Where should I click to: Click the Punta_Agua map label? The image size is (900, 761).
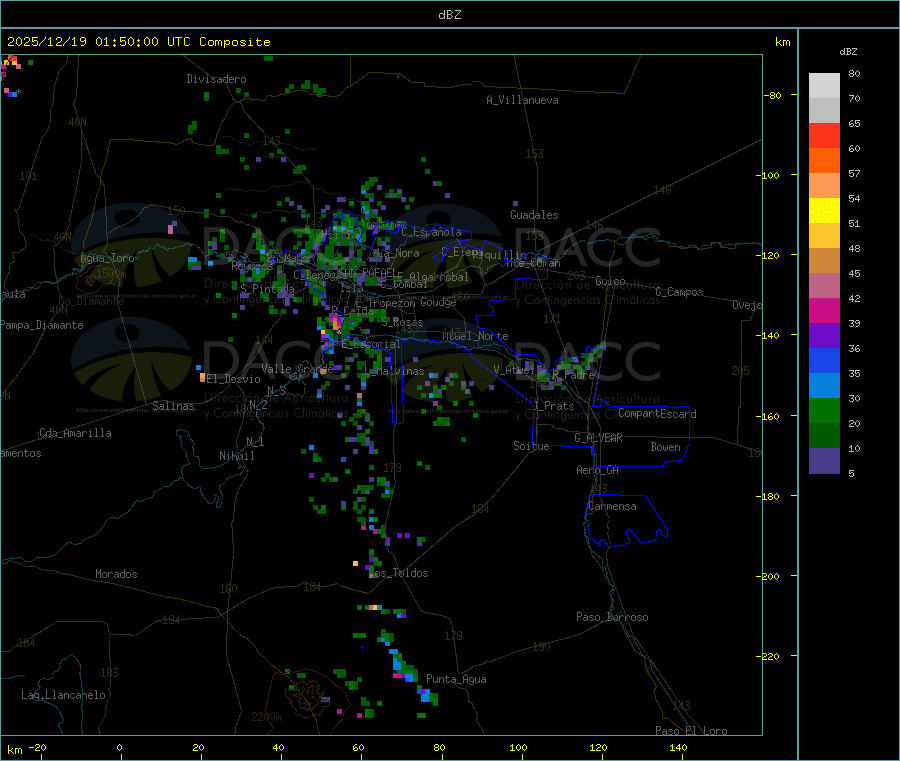[456, 679]
